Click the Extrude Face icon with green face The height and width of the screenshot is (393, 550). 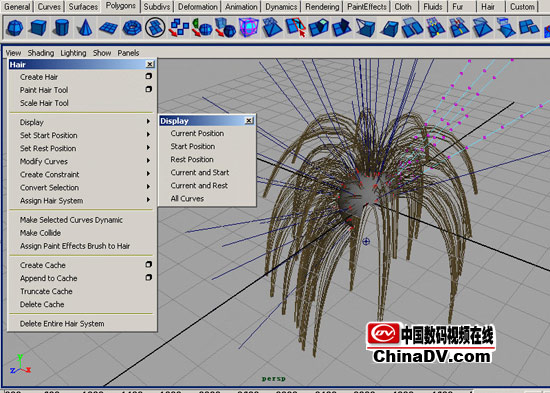click(318, 28)
